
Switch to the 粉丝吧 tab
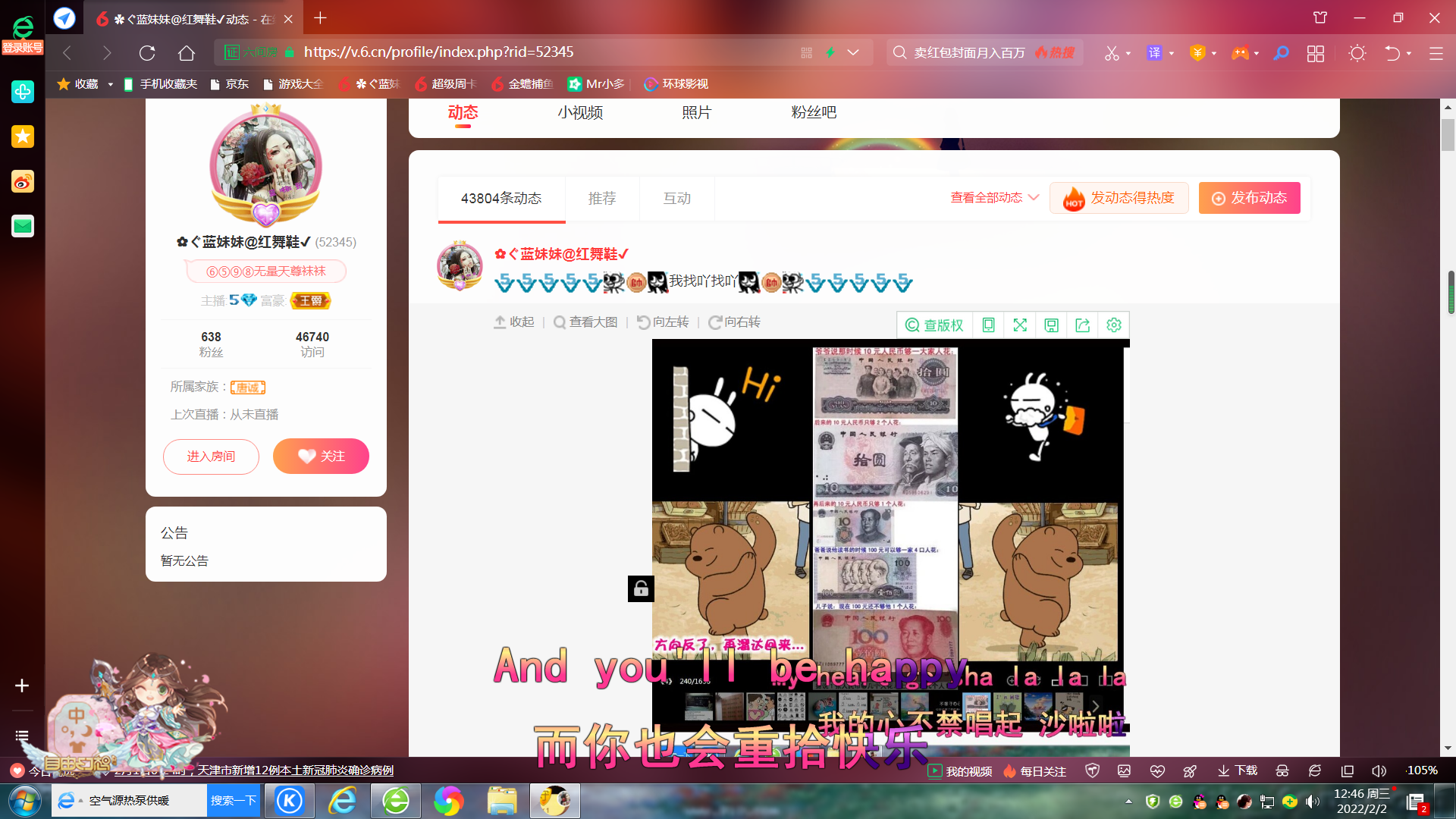[814, 112]
